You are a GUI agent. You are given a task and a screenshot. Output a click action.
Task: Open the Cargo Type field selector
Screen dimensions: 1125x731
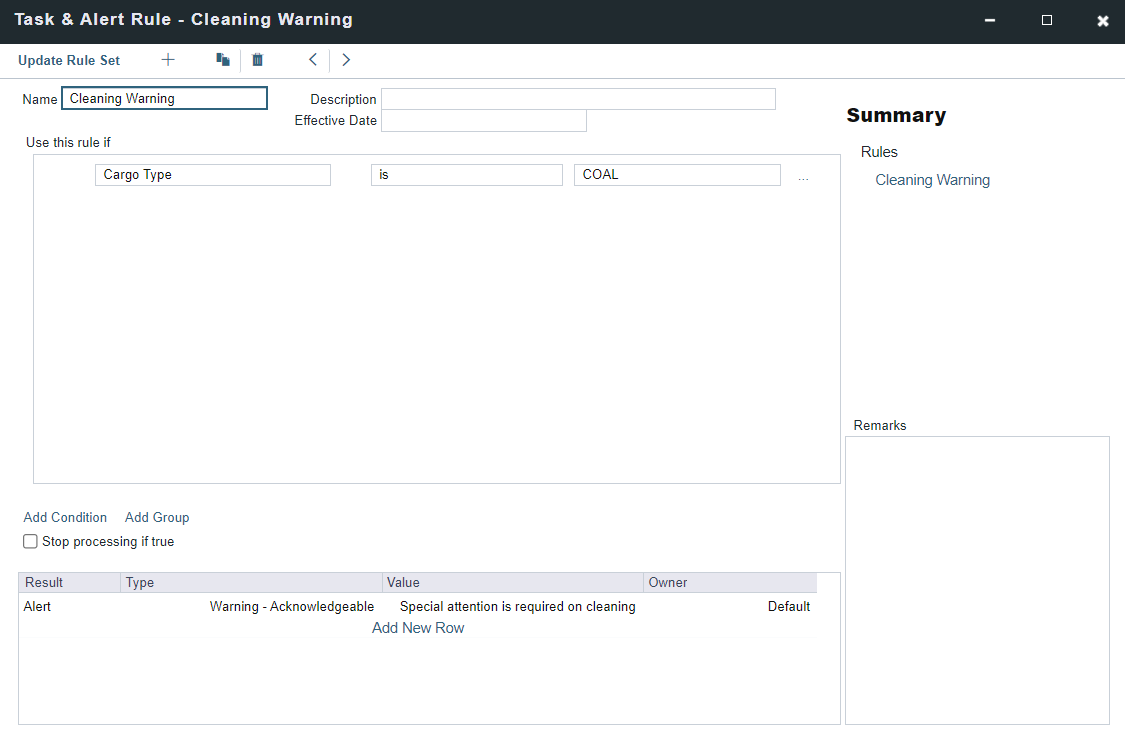212,175
